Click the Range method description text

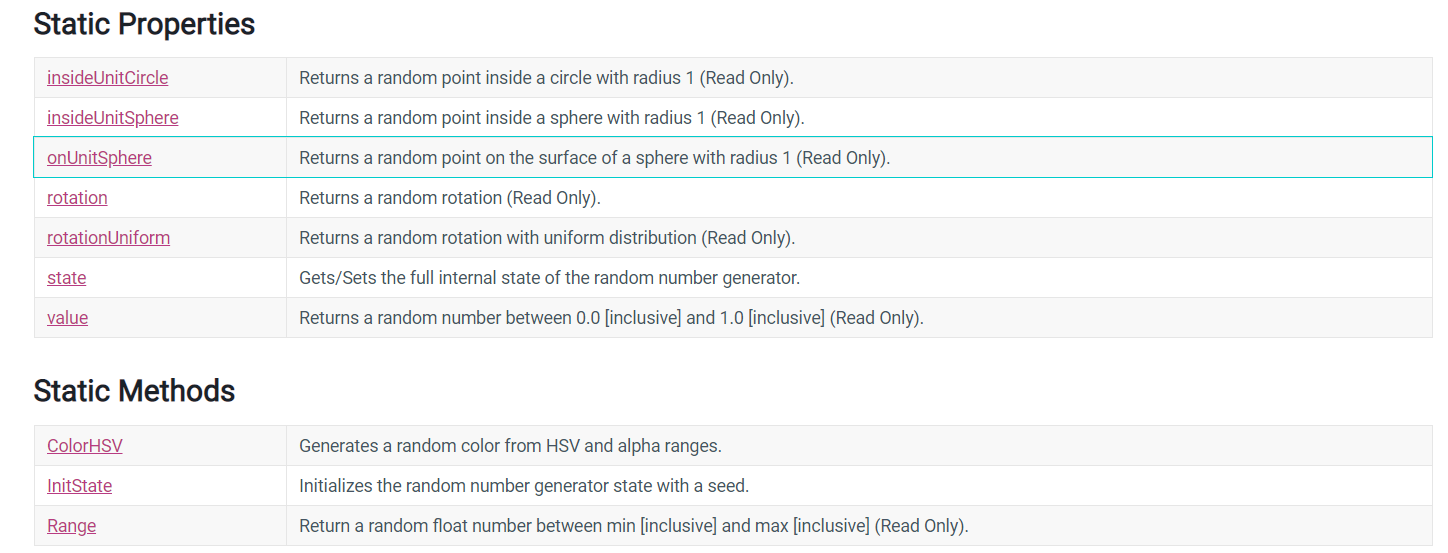point(634,525)
